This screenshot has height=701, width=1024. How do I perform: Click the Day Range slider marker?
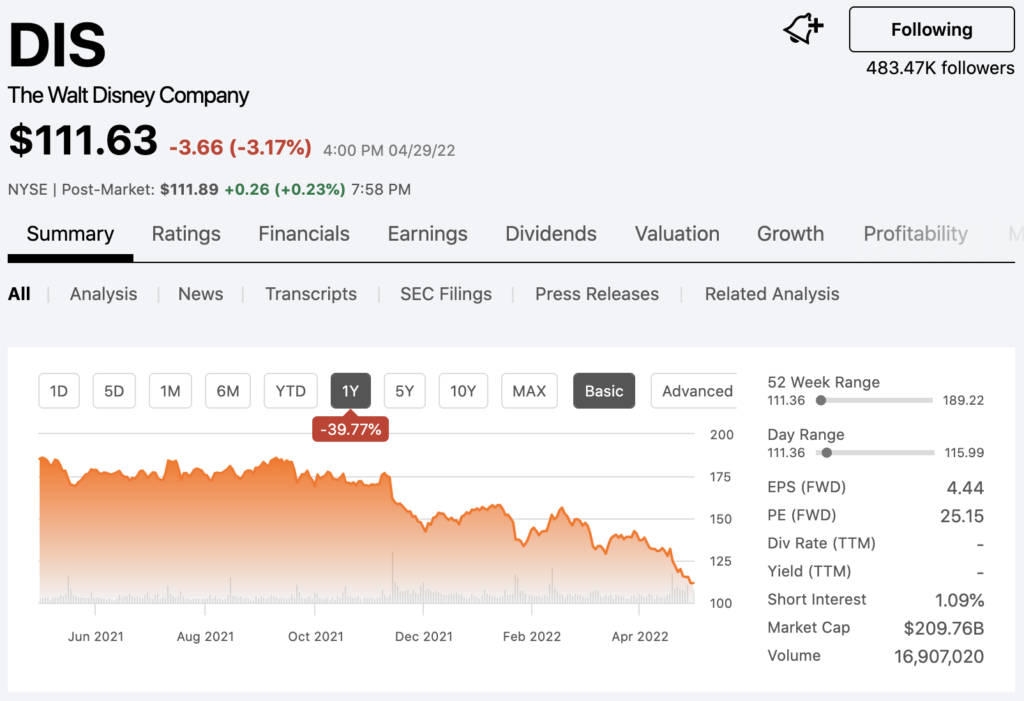[x=827, y=452]
